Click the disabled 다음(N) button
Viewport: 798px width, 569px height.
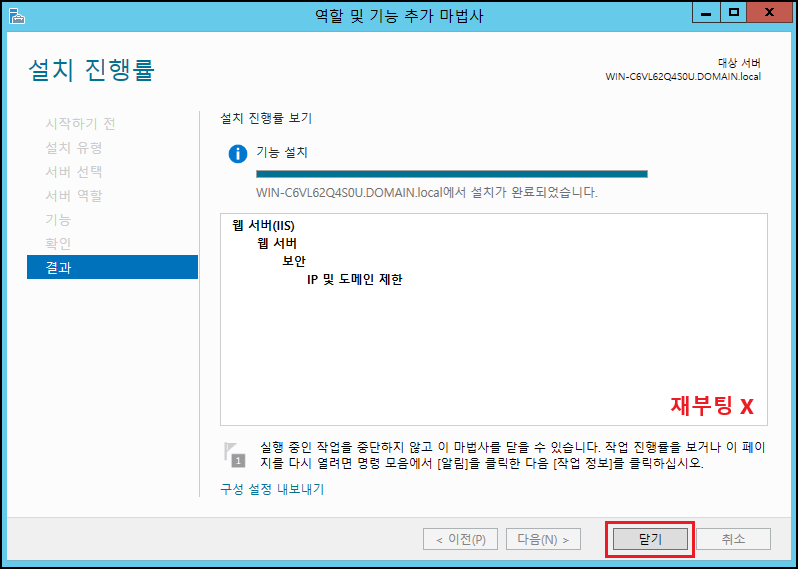pos(543,539)
